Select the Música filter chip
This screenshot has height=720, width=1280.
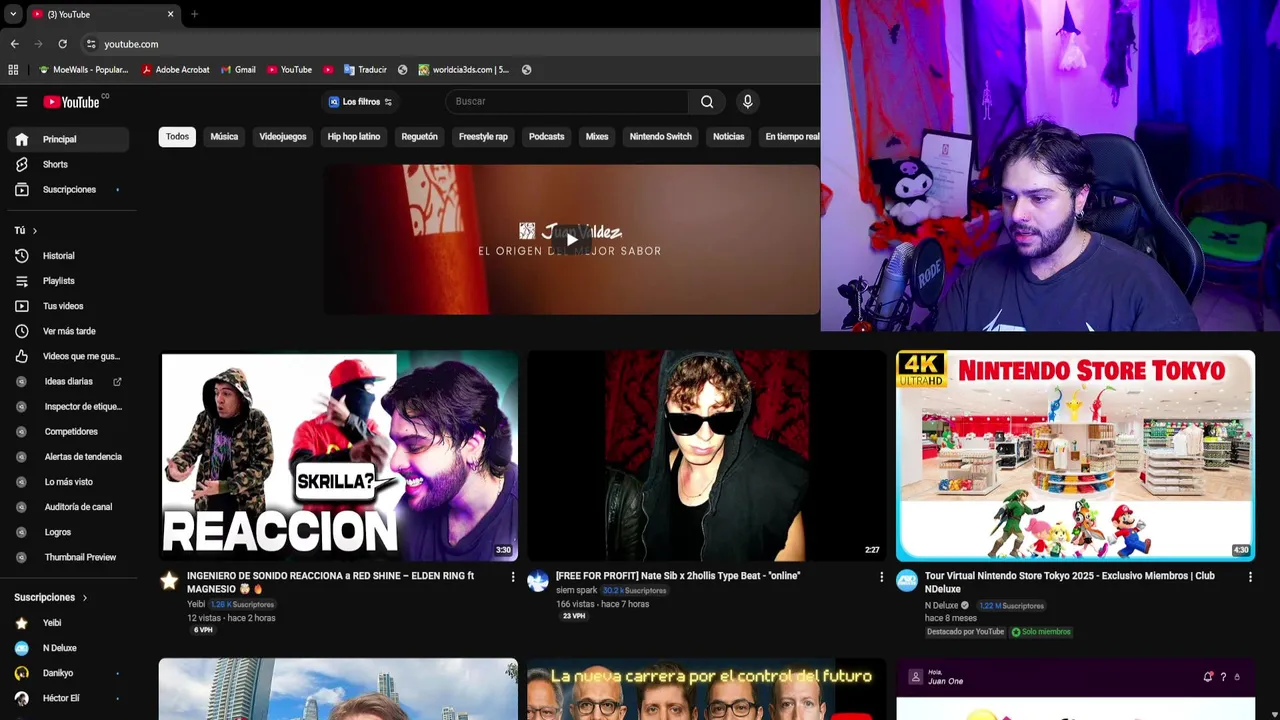(224, 137)
